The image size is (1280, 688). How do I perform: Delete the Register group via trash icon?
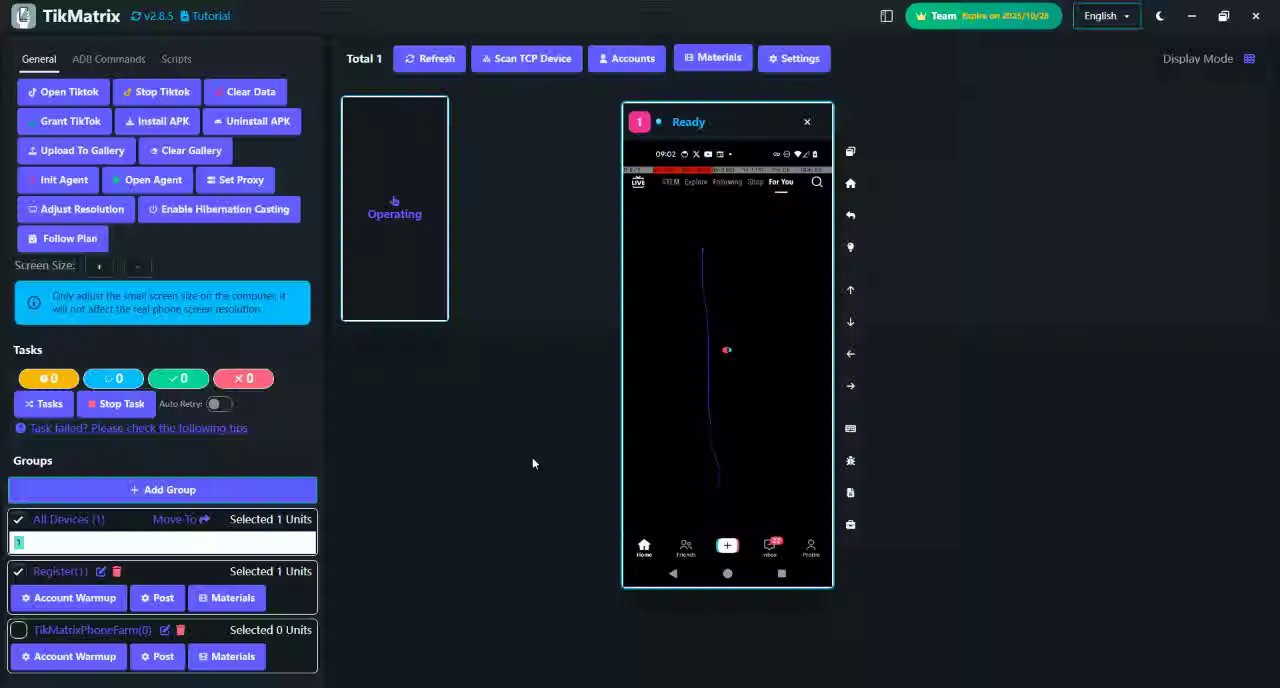click(x=116, y=572)
